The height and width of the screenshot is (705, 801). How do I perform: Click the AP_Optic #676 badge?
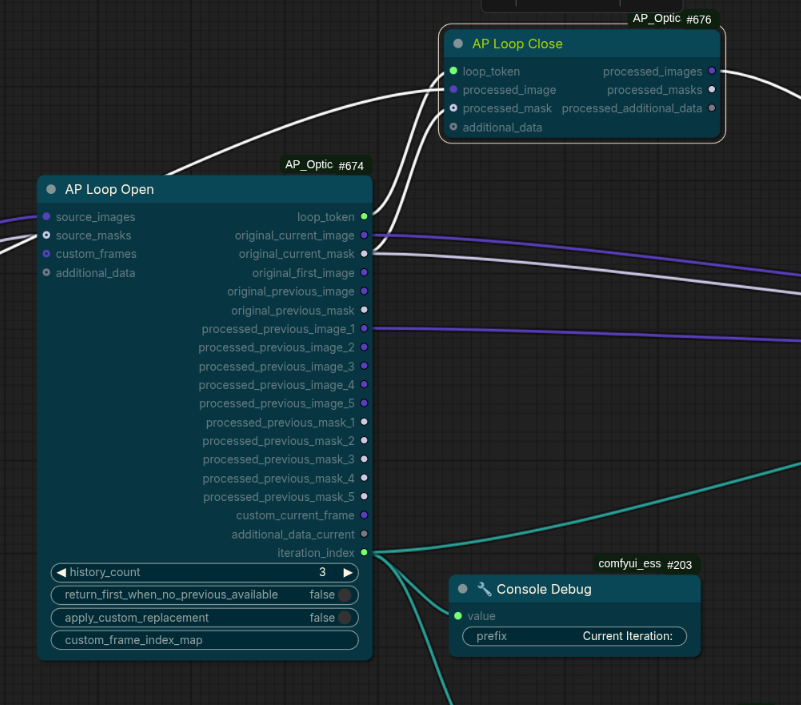point(672,19)
